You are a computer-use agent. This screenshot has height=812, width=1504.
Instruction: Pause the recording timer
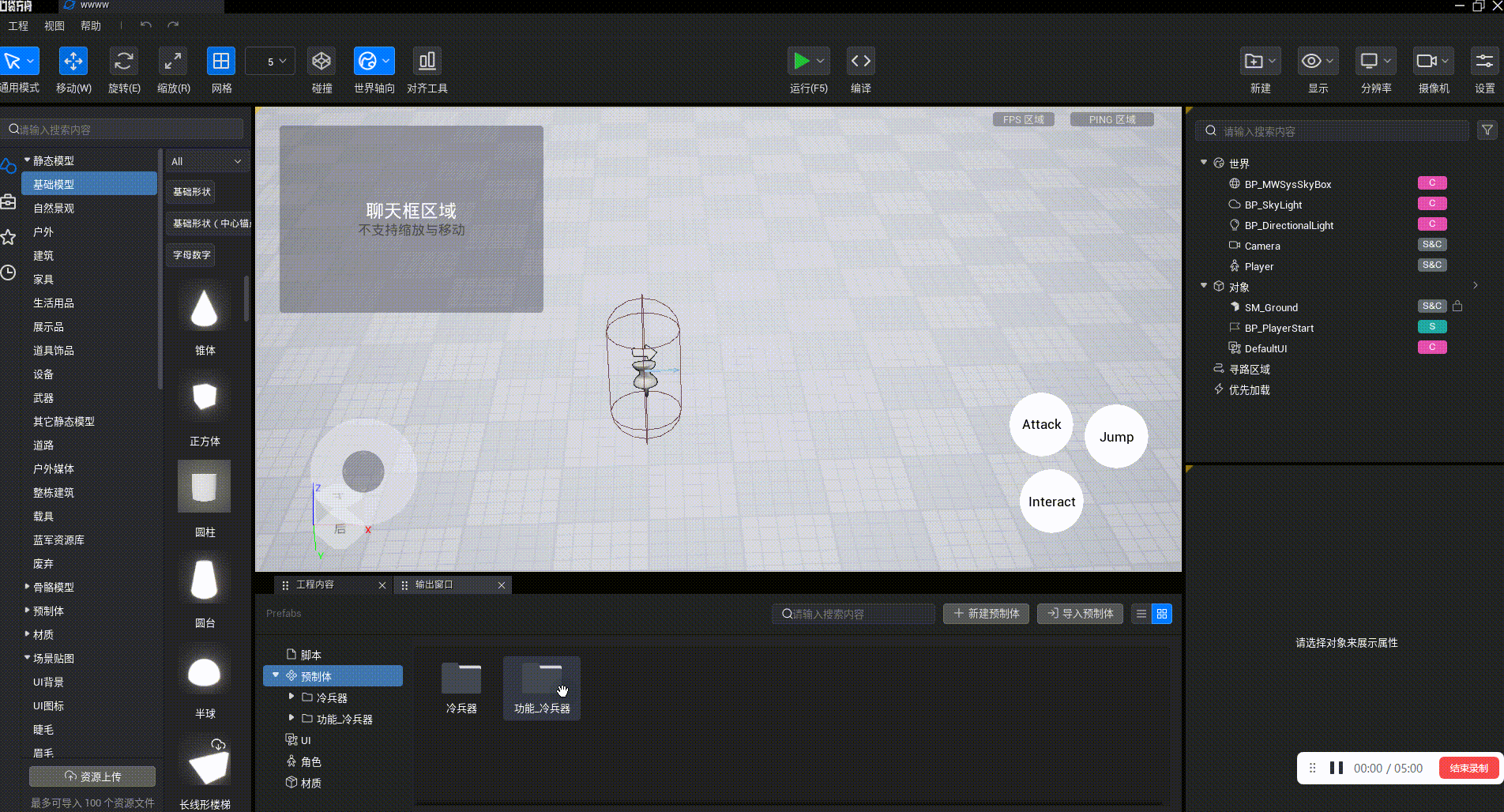[1337, 768]
